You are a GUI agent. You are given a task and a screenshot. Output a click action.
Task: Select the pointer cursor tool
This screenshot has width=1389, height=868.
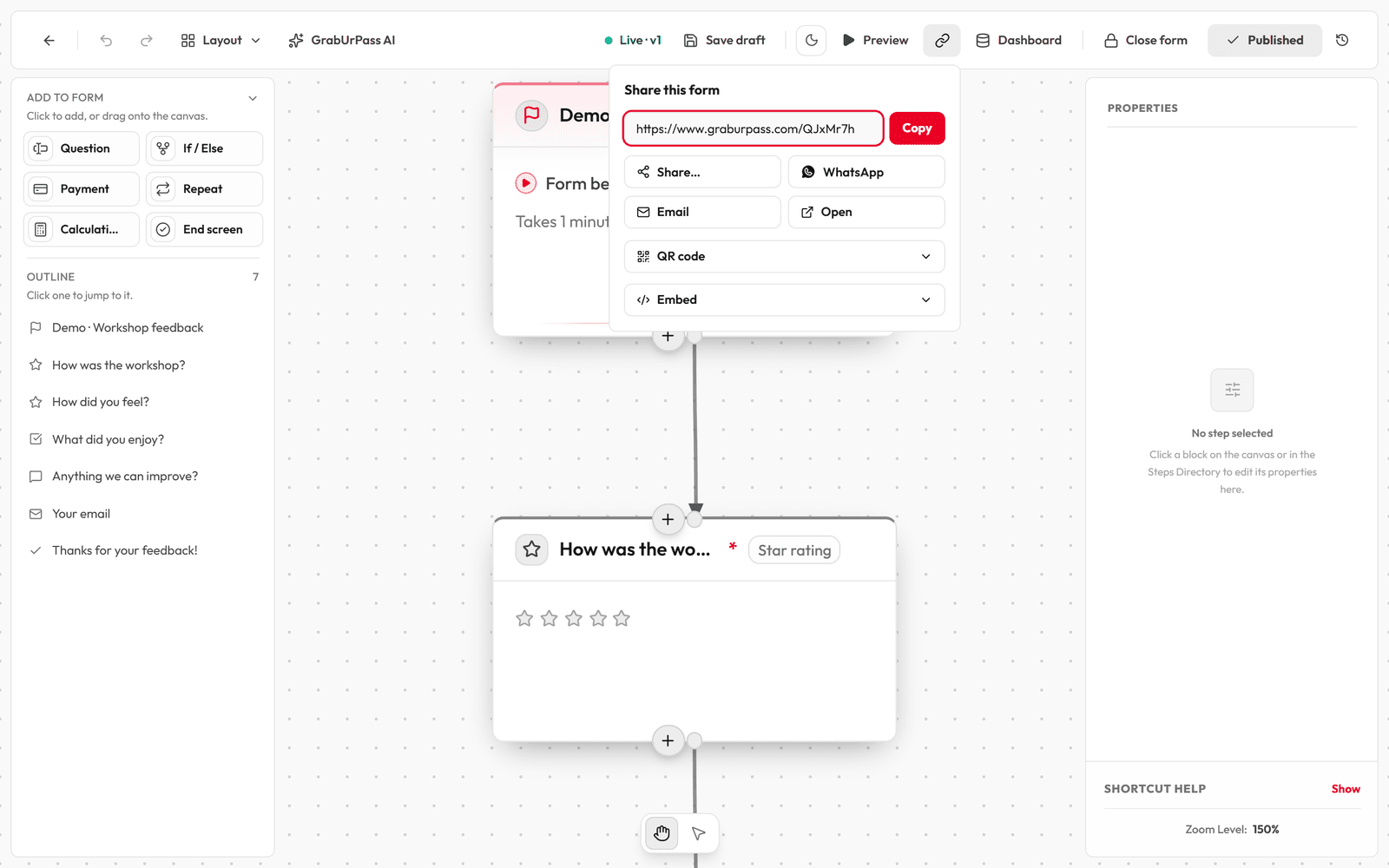click(699, 833)
